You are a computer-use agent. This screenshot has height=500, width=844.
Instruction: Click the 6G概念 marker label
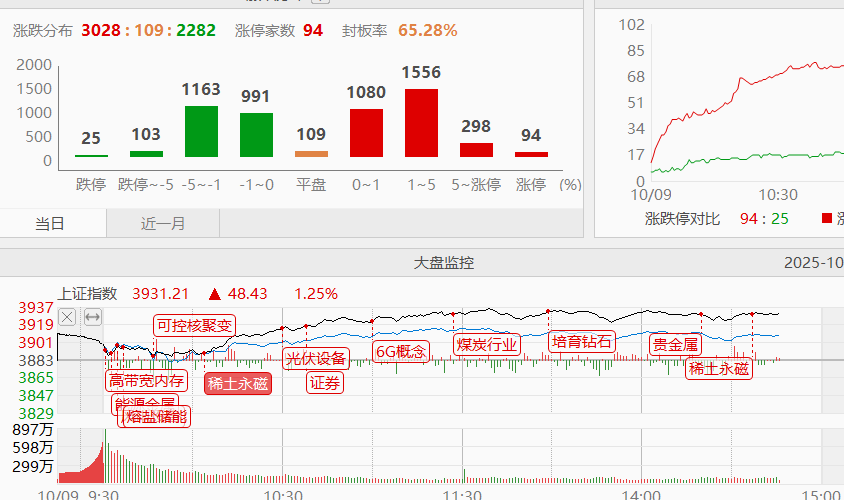coord(400,351)
